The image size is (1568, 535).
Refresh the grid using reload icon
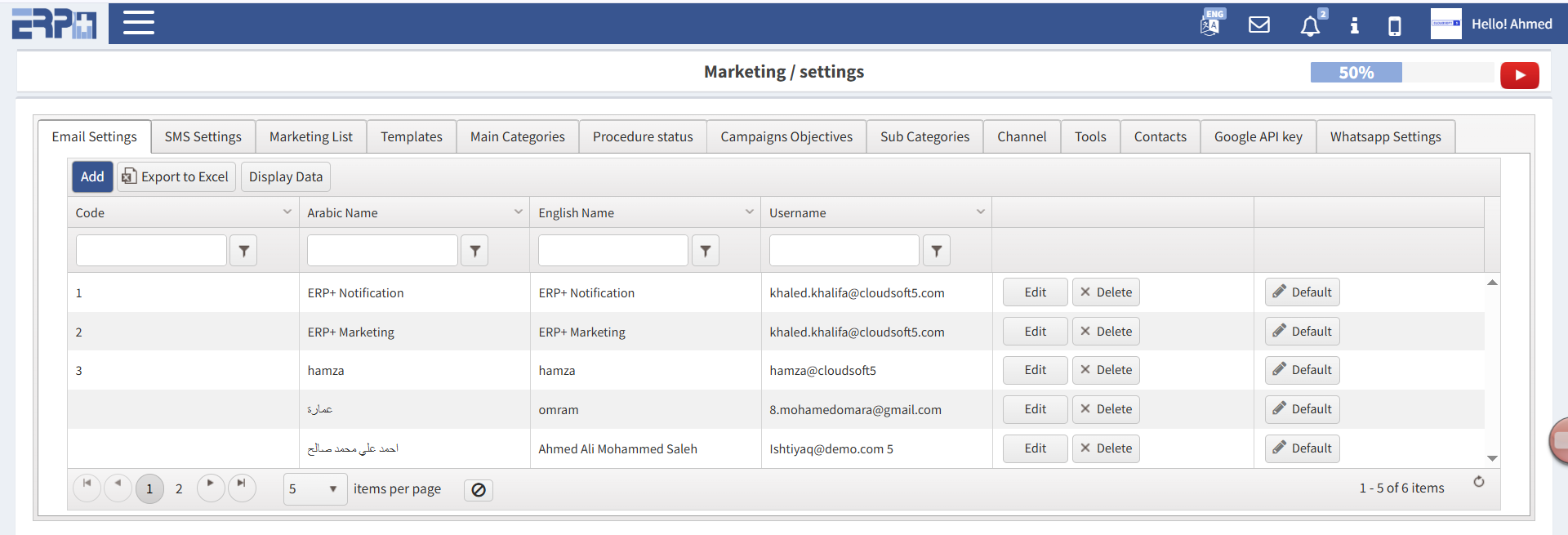1478,482
